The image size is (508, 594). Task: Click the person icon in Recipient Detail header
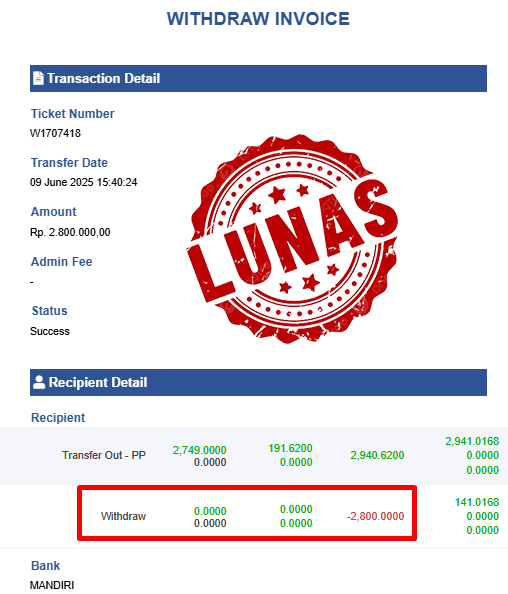click(x=39, y=382)
